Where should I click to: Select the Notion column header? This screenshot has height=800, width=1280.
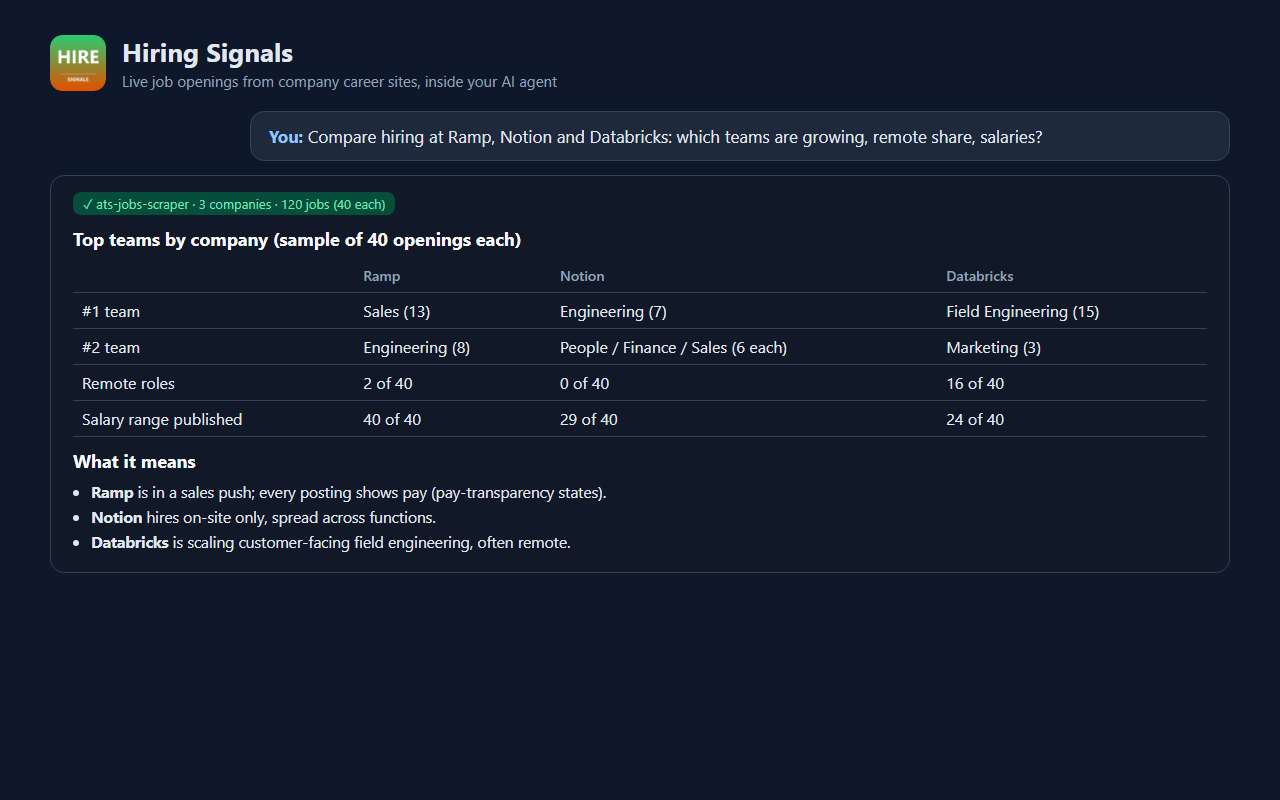point(582,276)
